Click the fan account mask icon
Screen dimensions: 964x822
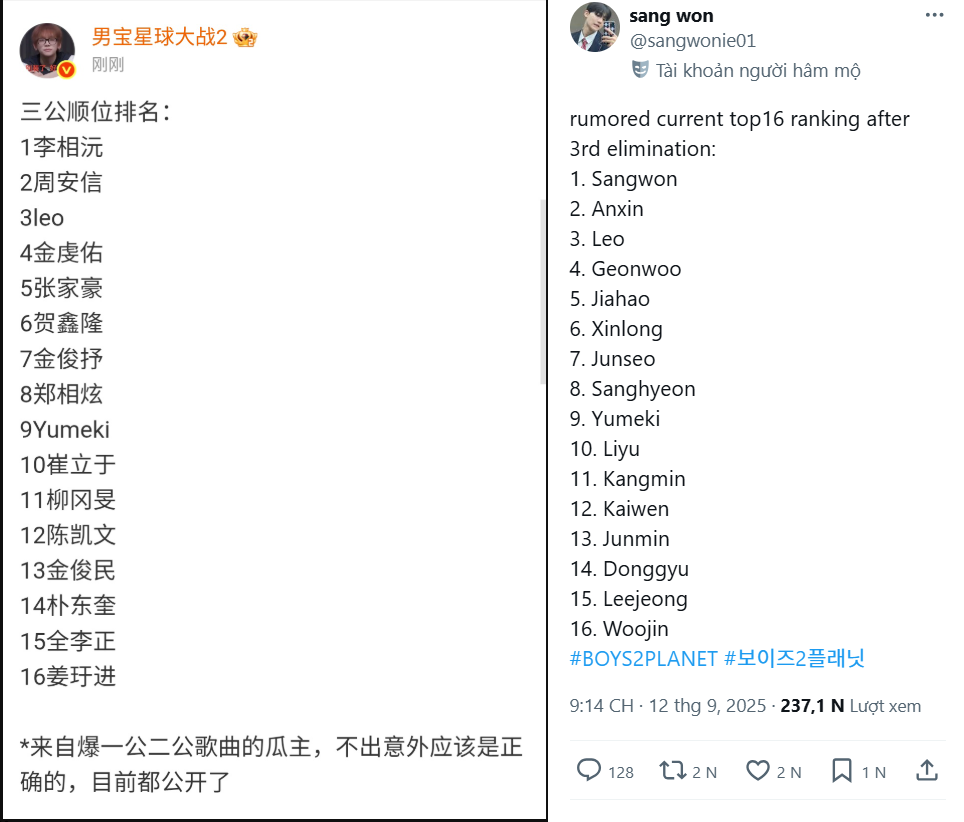(641, 70)
